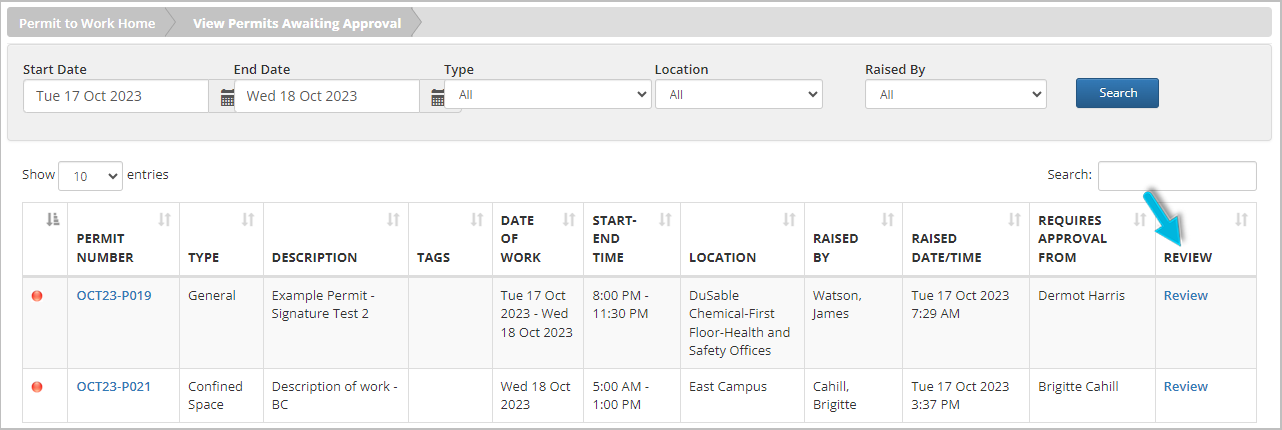Sort by the first status column icon
The height and width of the screenshot is (430, 1282).
pyautogui.click(x=53, y=220)
